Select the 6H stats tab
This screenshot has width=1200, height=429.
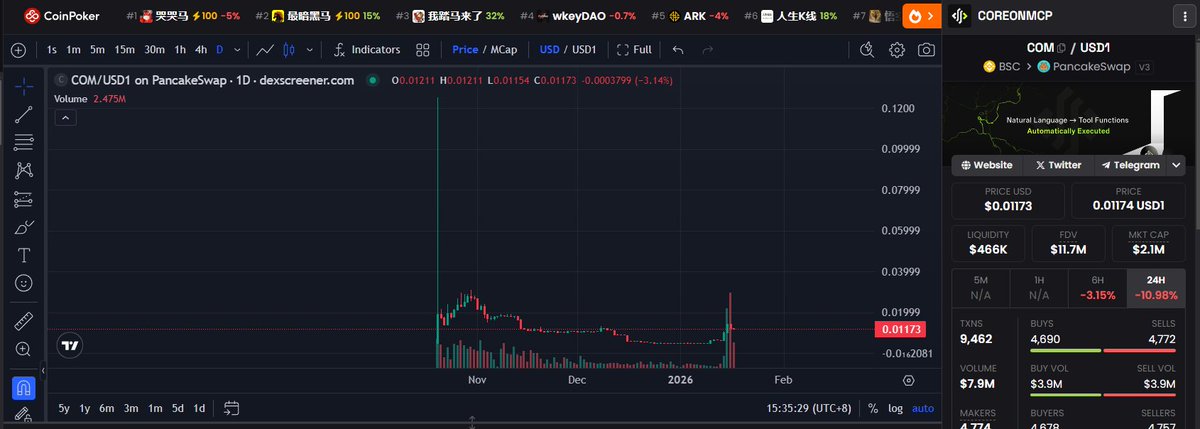pyautogui.click(x=1098, y=287)
